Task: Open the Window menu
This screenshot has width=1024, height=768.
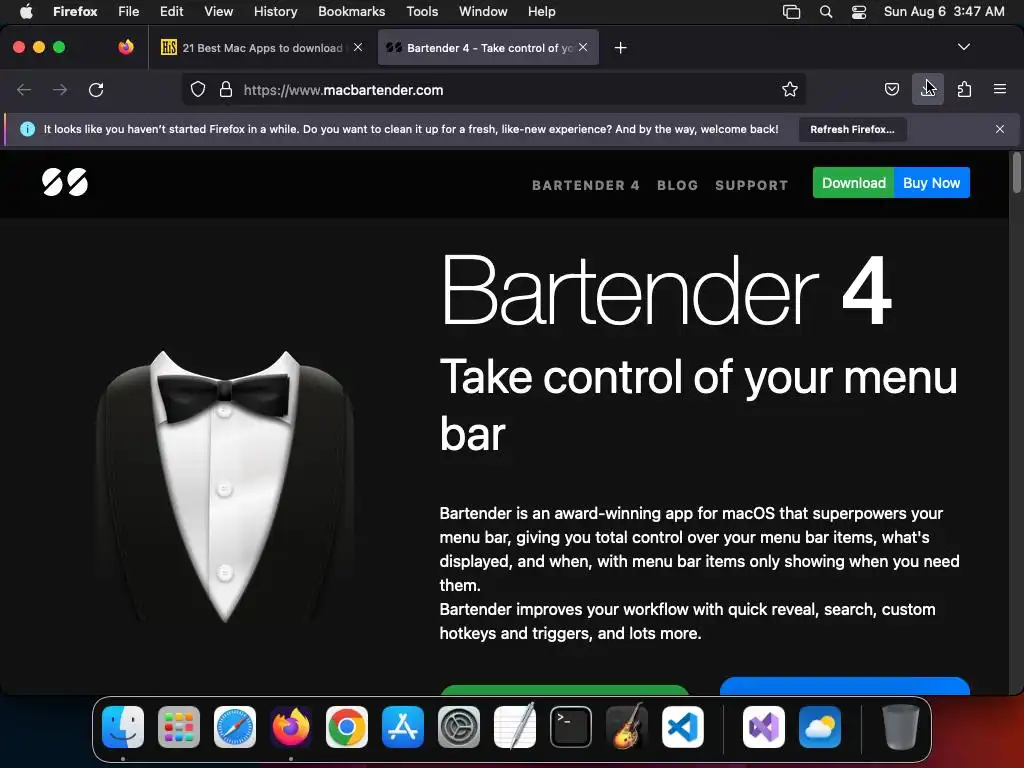Action: click(x=483, y=12)
